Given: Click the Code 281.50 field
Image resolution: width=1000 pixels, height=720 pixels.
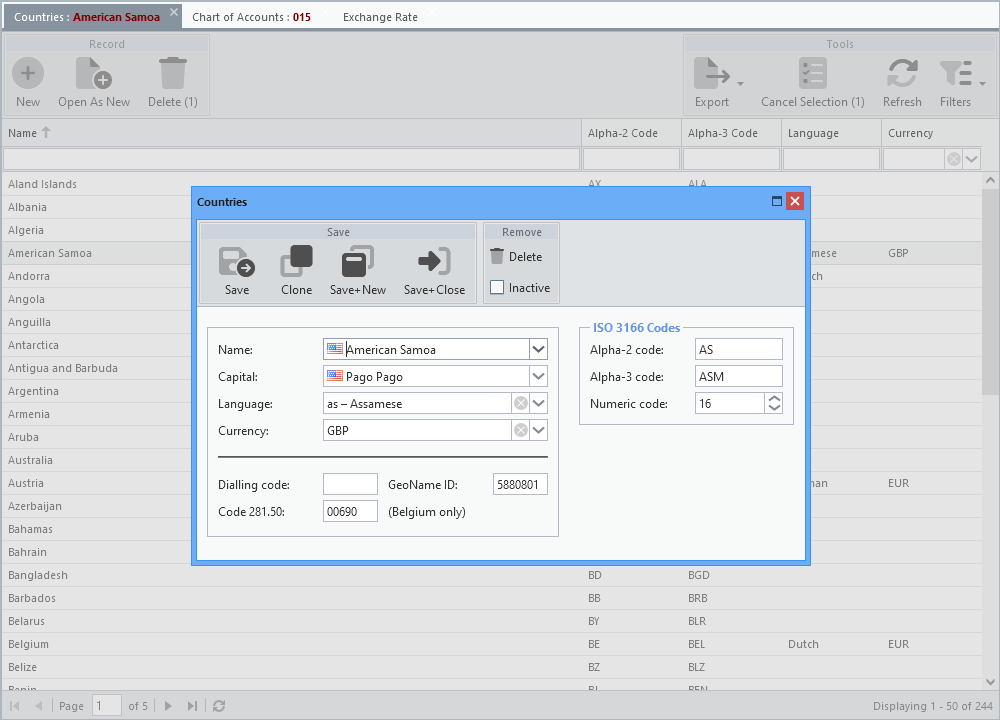Looking at the screenshot, I should tap(350, 511).
